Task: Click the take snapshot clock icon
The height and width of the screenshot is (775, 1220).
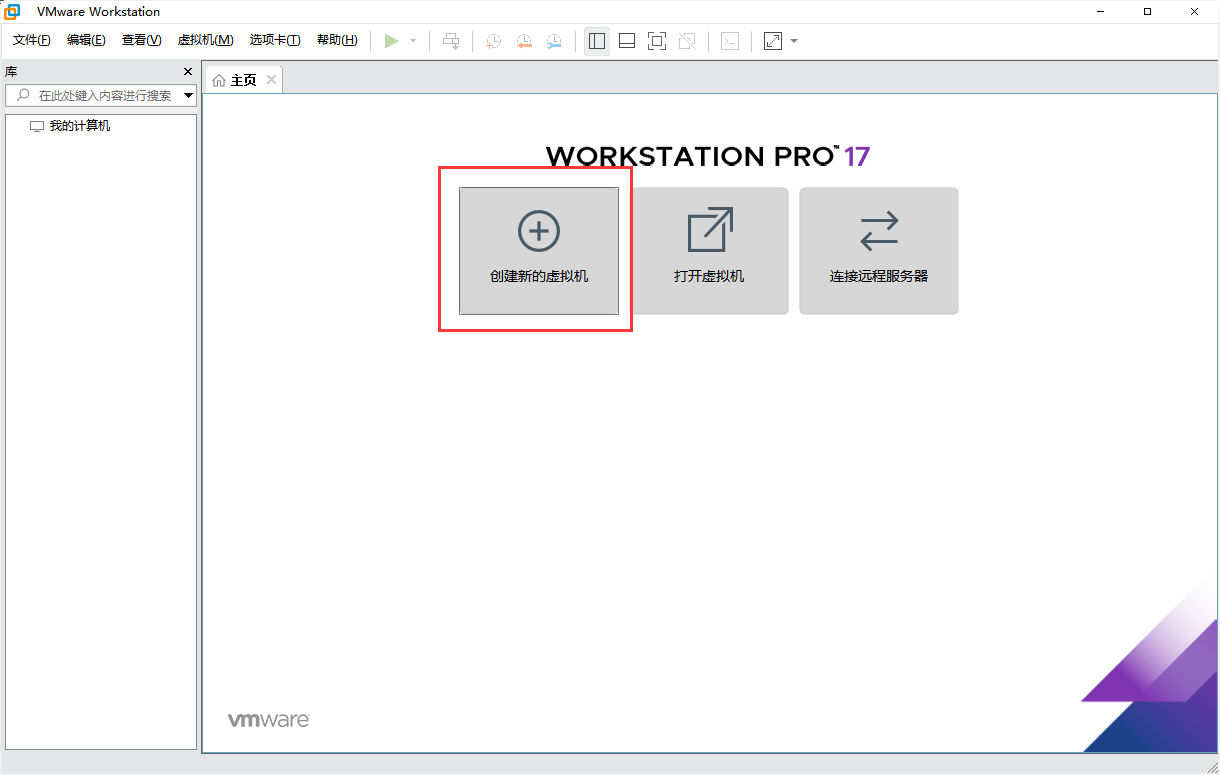Action: (494, 41)
